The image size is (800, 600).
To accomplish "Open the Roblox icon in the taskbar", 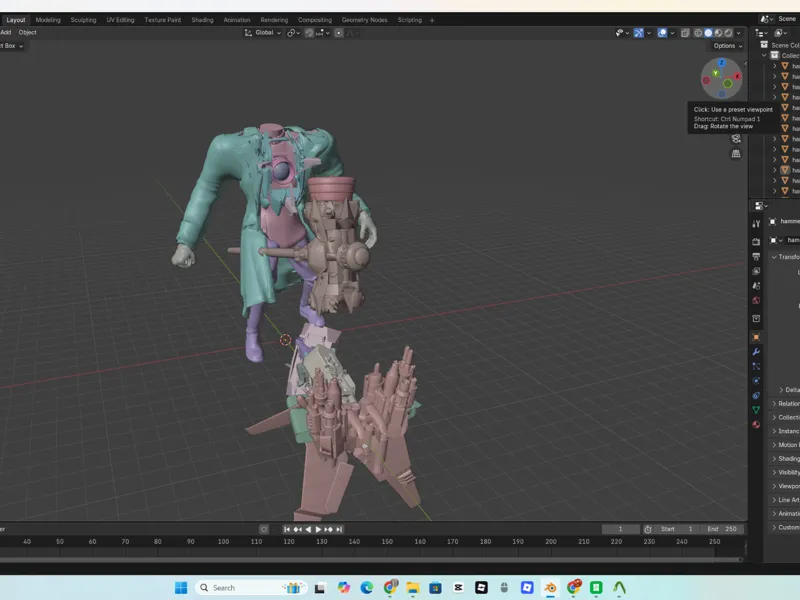I will coord(481,588).
